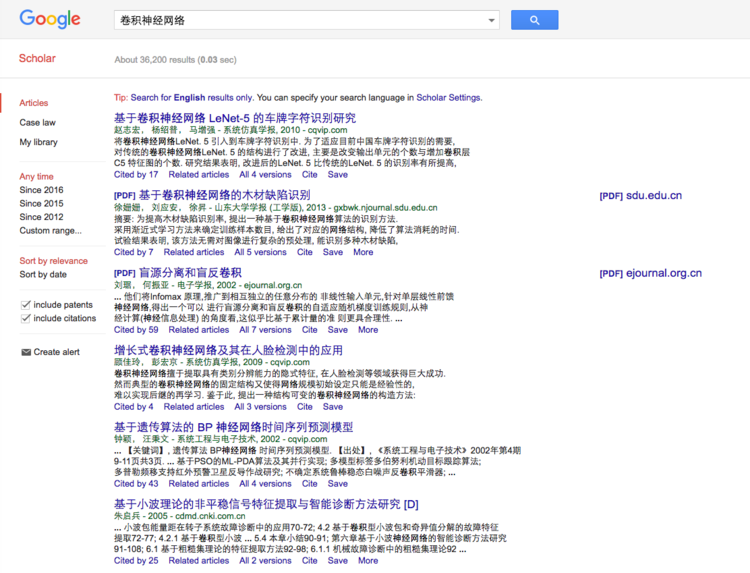Click the Create alert link
This screenshot has width=750, height=573.
(x=56, y=352)
